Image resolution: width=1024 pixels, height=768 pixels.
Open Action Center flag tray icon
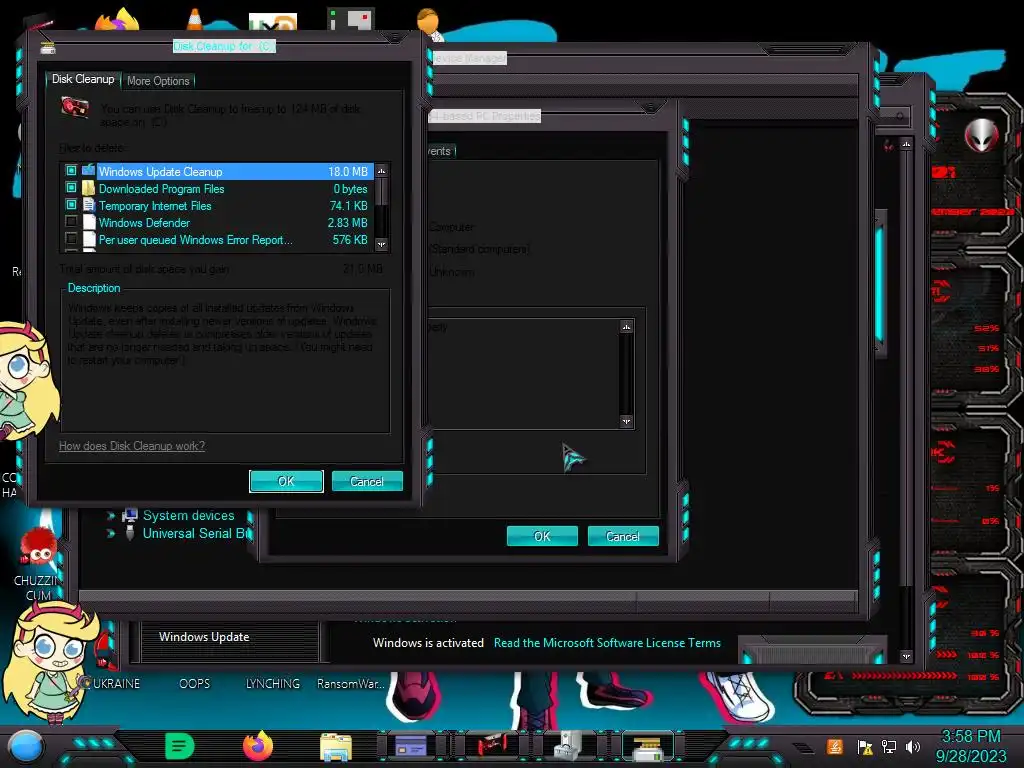click(x=865, y=747)
